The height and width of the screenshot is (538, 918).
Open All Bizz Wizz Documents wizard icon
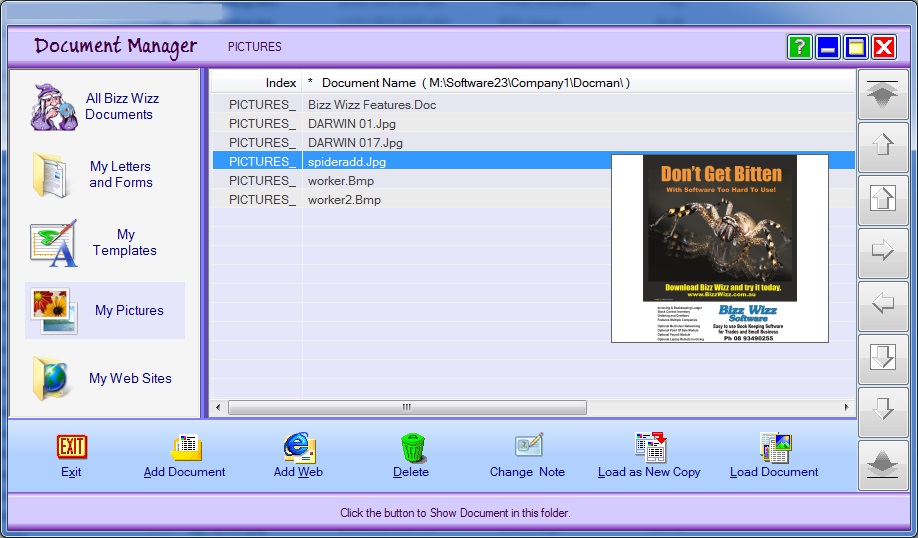(x=54, y=107)
